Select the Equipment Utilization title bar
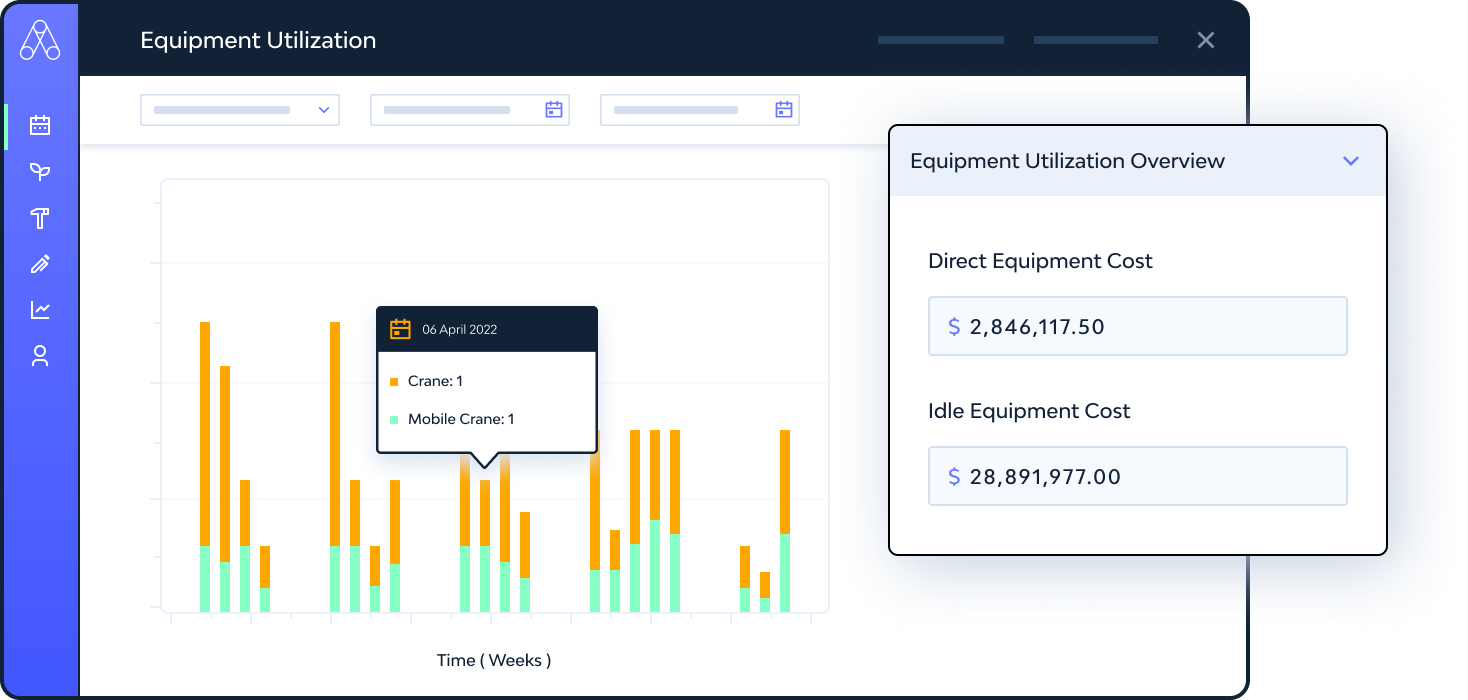The height and width of the screenshot is (700, 1468). pyautogui.click(x=258, y=40)
